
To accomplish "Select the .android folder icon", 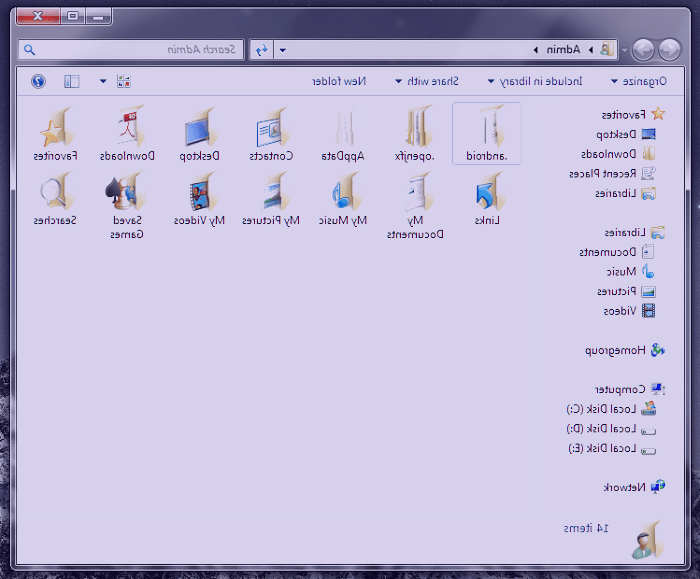I will pos(487,129).
